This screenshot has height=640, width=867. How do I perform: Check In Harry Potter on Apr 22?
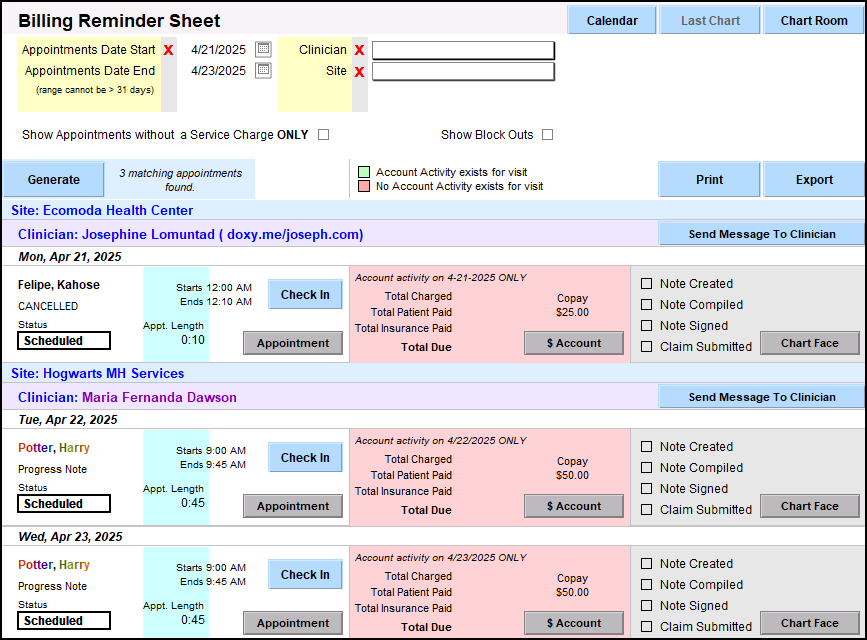coord(305,458)
